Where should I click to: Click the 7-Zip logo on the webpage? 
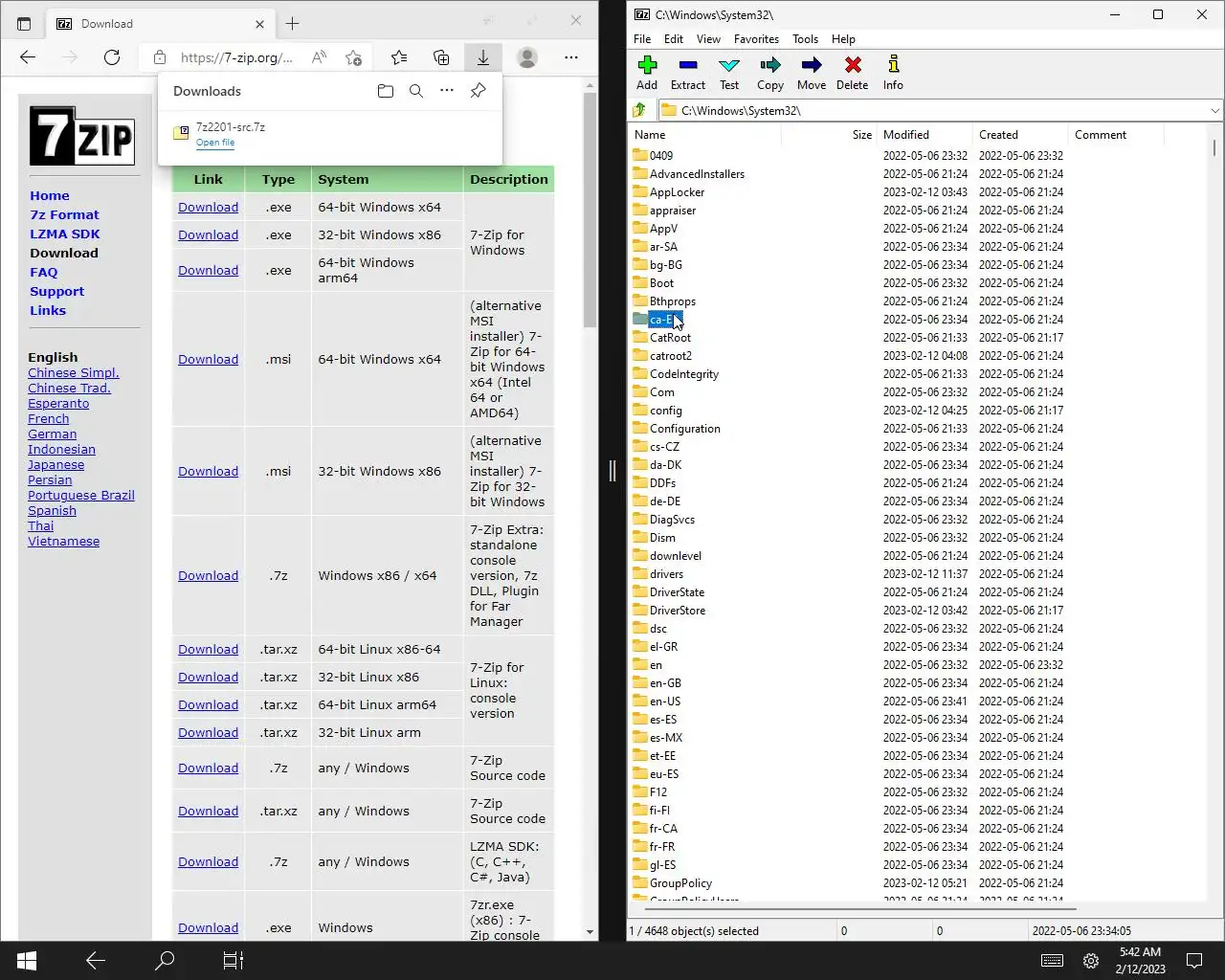click(x=82, y=135)
